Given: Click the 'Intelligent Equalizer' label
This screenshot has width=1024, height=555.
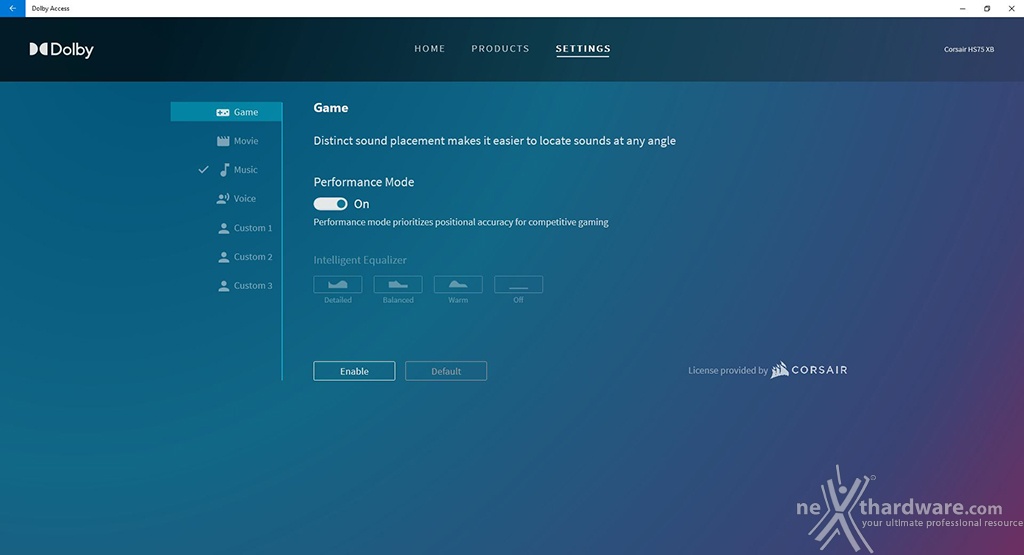Looking at the screenshot, I should tap(360, 260).
